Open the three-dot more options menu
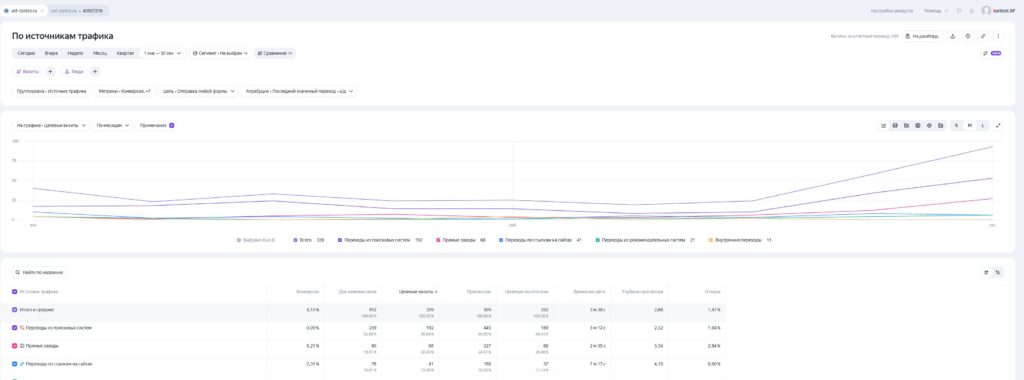Screen dimensions: 1024x380 pos(999,36)
